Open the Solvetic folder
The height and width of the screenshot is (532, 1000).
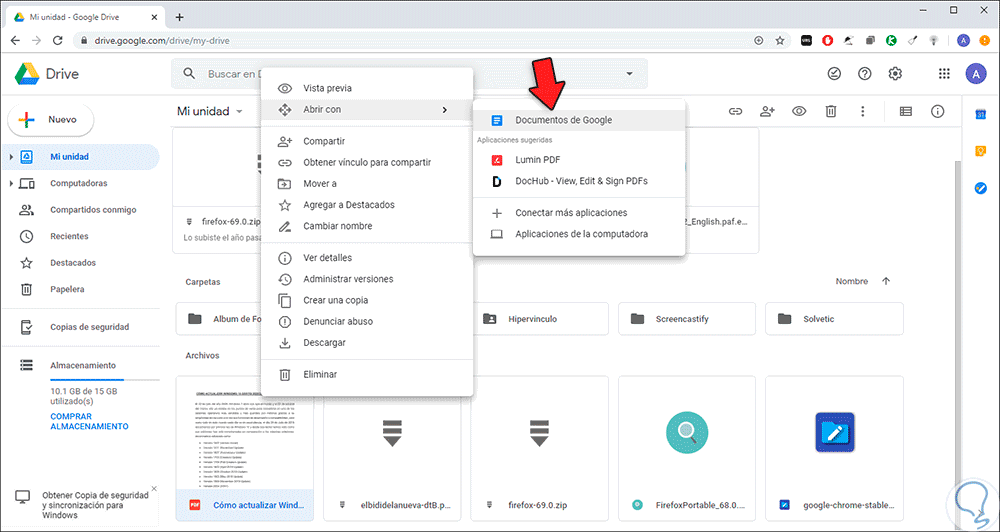click(834, 318)
